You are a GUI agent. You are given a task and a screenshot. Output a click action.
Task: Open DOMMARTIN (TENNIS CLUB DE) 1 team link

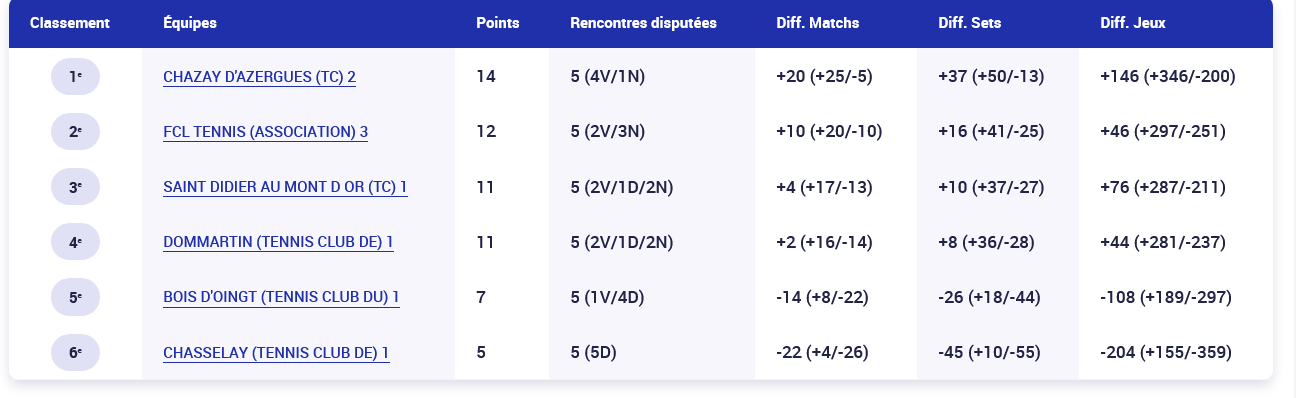pyautogui.click(x=278, y=242)
